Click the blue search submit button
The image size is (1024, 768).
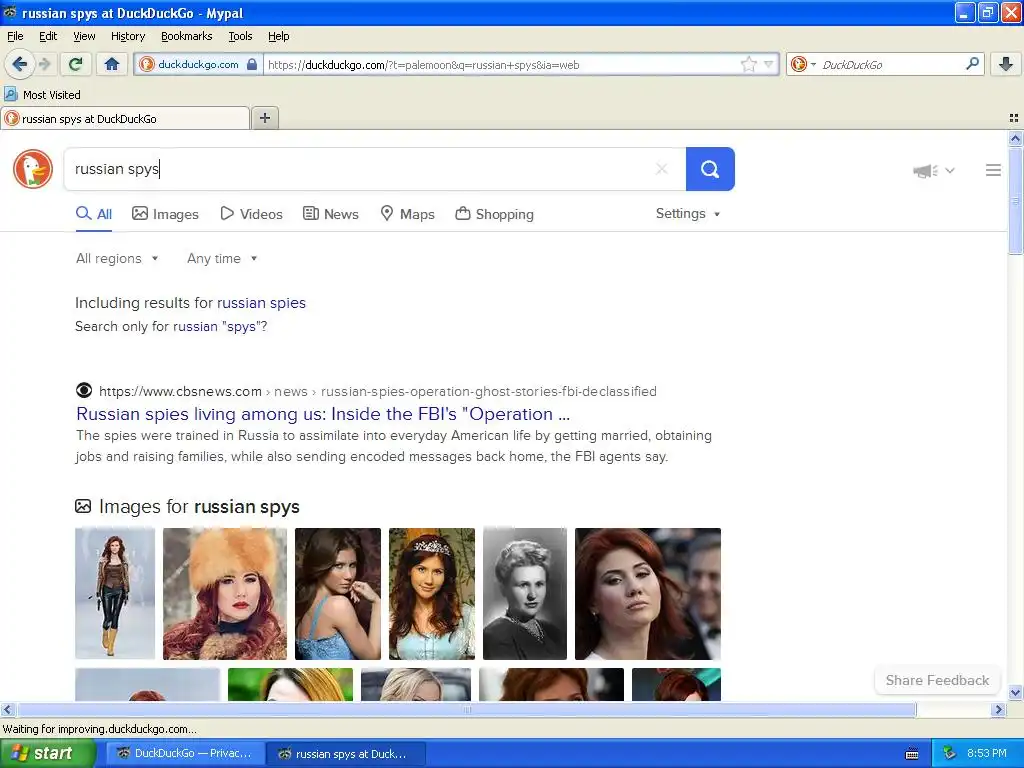click(x=710, y=169)
